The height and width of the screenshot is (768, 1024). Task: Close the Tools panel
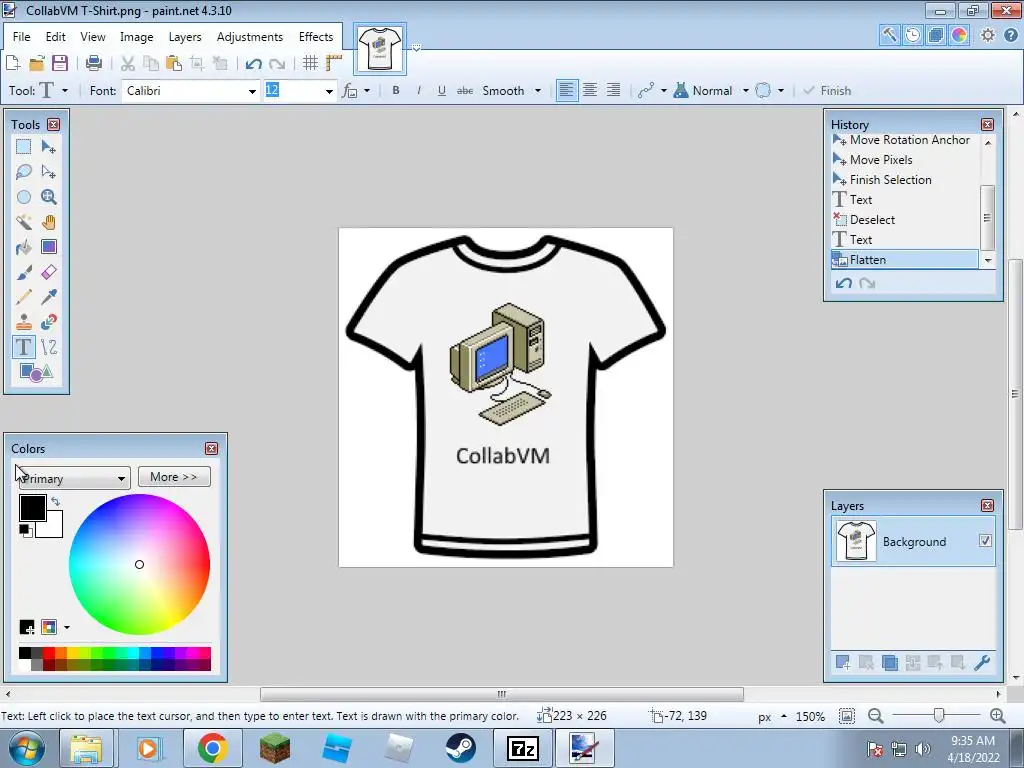click(x=54, y=125)
